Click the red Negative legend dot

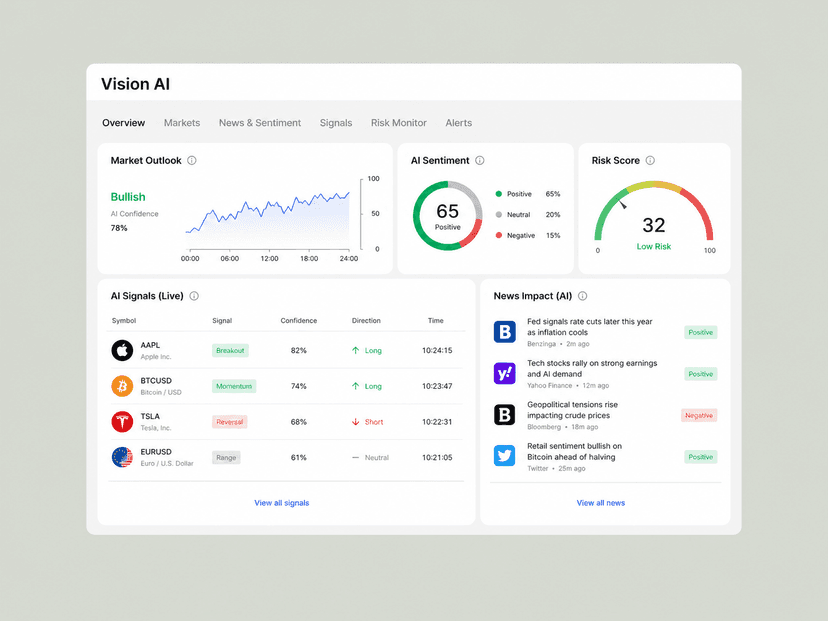(498, 236)
